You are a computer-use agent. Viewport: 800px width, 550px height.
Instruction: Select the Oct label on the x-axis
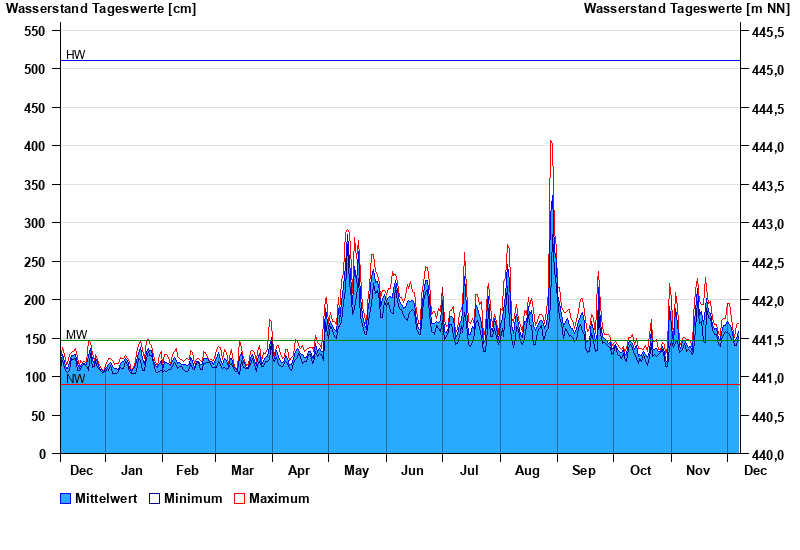pyautogui.click(x=640, y=471)
